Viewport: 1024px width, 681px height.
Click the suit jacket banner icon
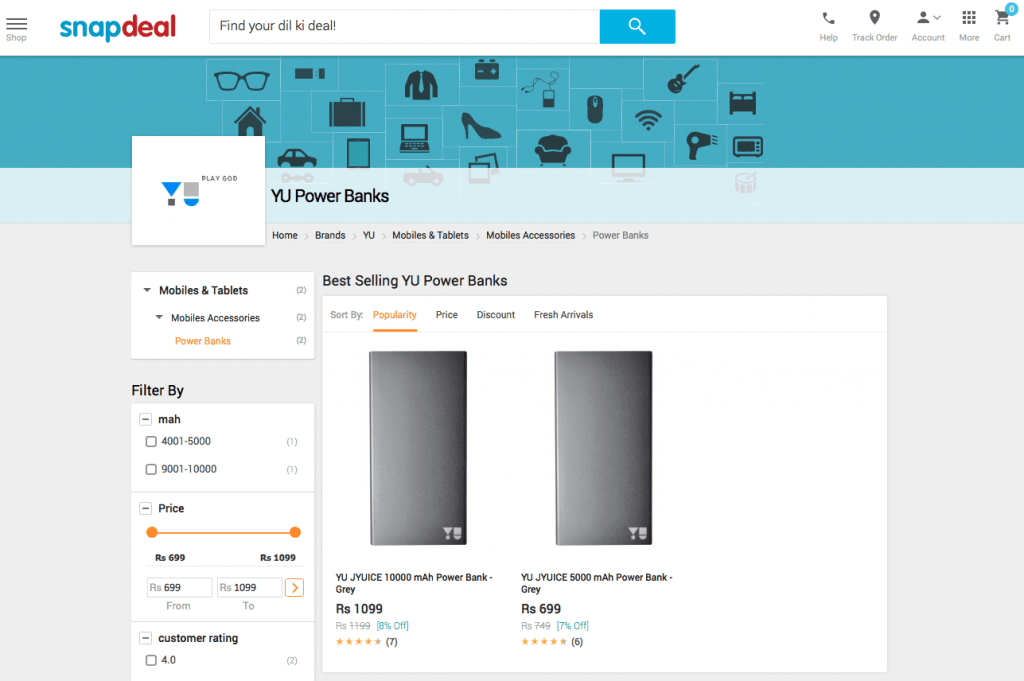click(x=421, y=84)
